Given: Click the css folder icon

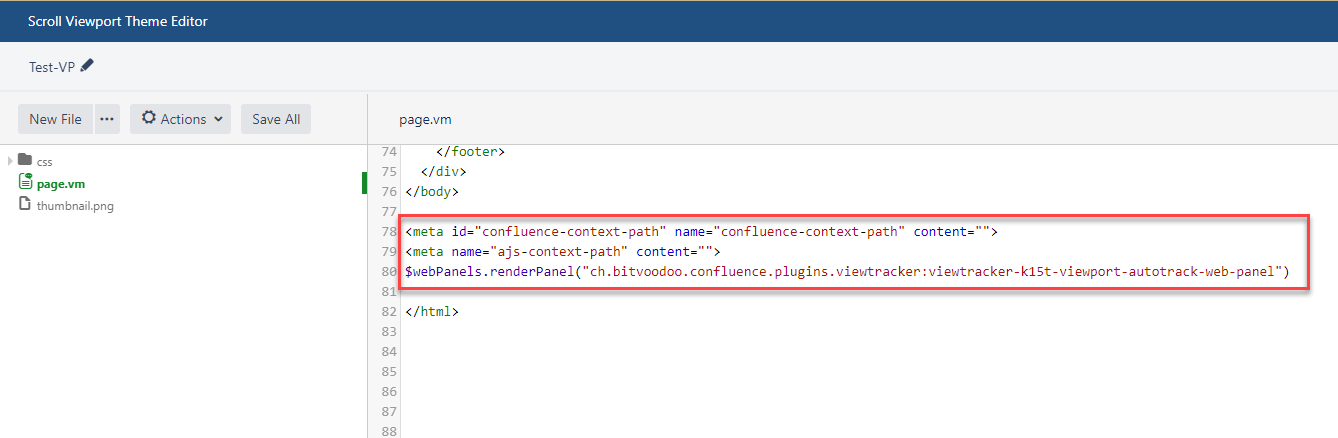Looking at the screenshot, I should pyautogui.click(x=25, y=160).
